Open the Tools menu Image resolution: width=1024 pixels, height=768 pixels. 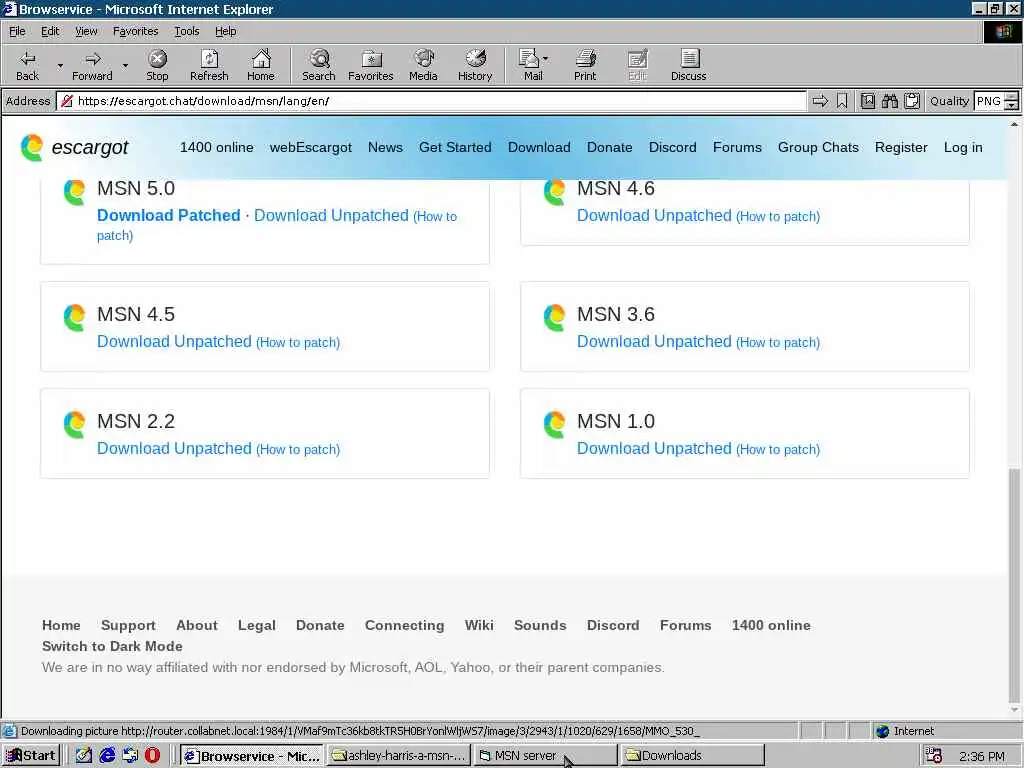pos(186,31)
